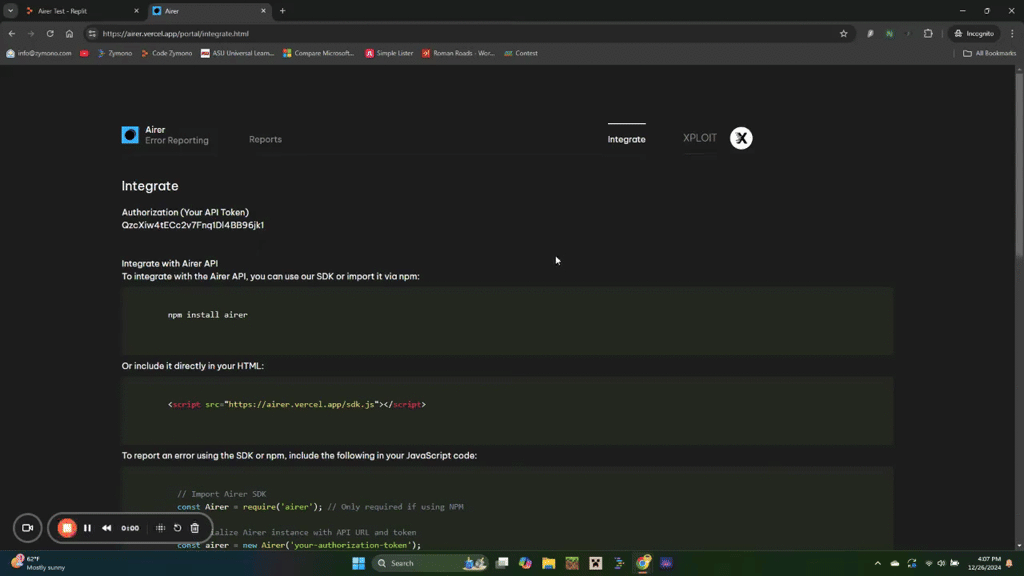This screenshot has height=576, width=1024.
Task: Click the recorder grid effects icon
Action: 160,528
